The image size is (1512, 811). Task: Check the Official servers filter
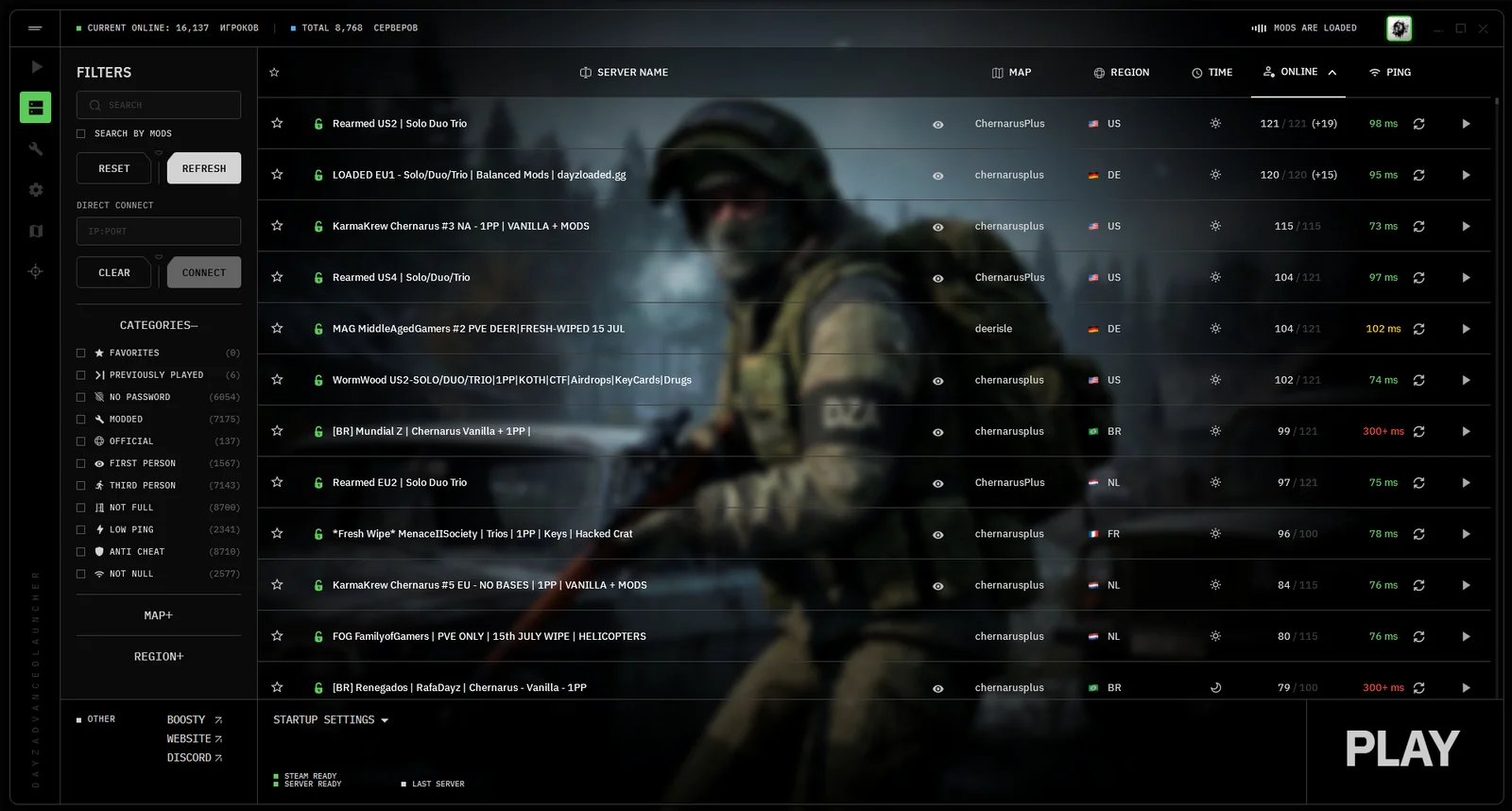(x=81, y=441)
